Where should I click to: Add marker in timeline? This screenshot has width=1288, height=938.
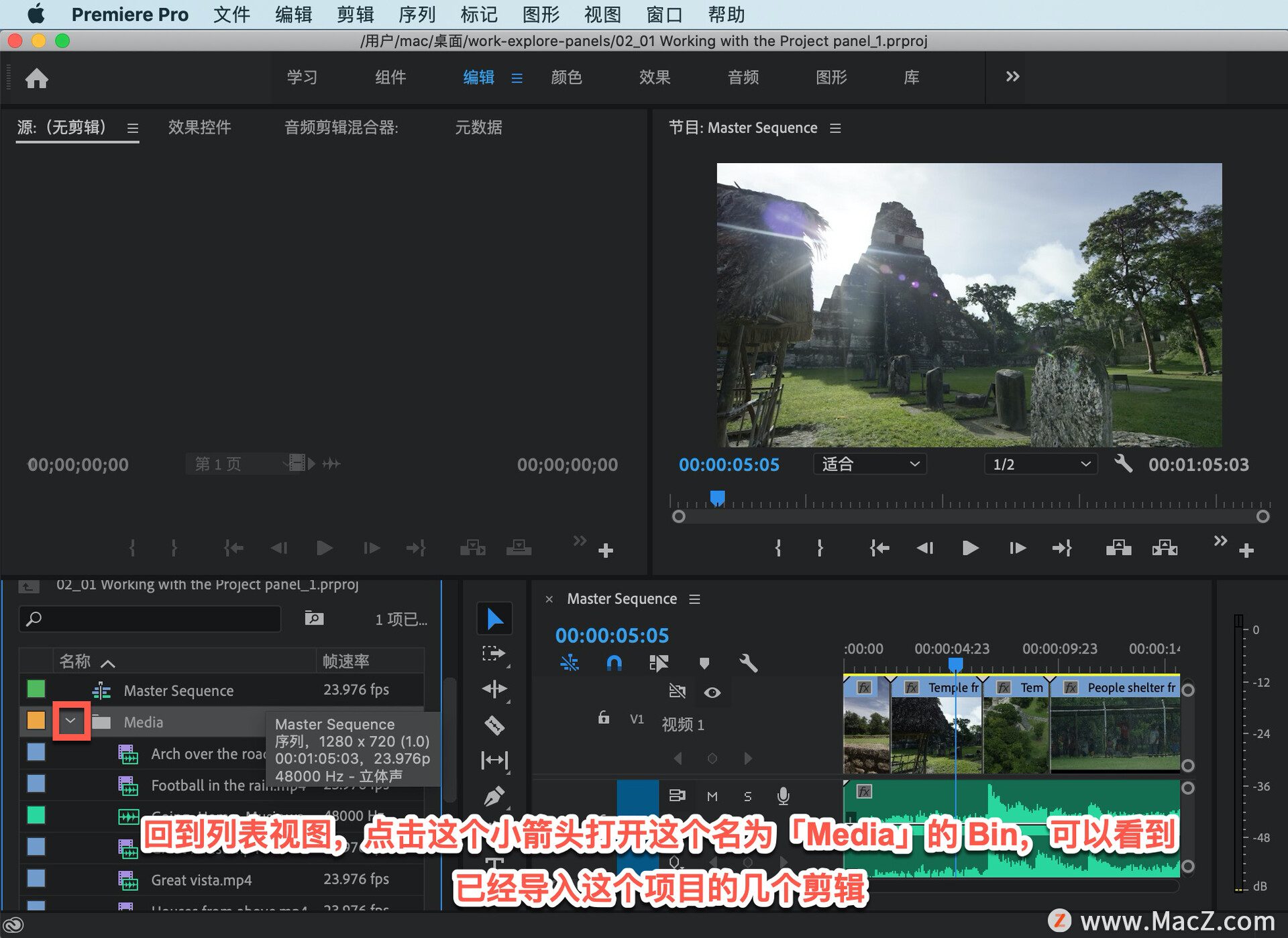pos(704,664)
